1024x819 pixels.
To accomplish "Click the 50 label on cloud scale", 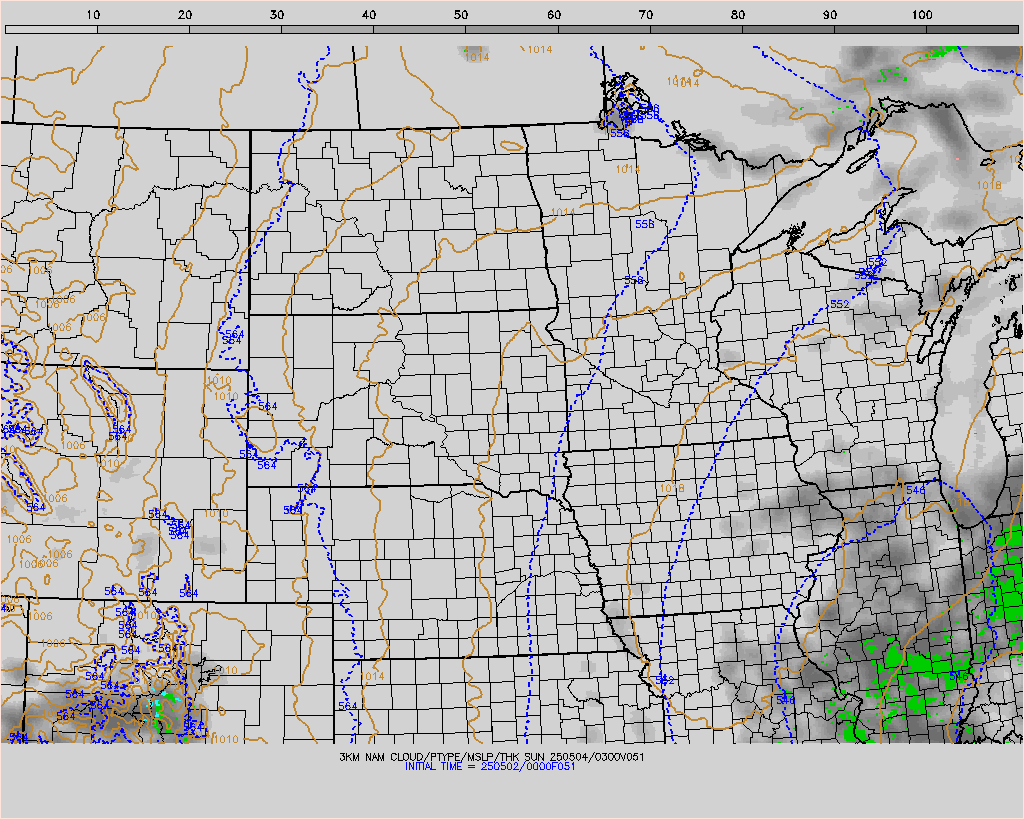I will point(461,15).
